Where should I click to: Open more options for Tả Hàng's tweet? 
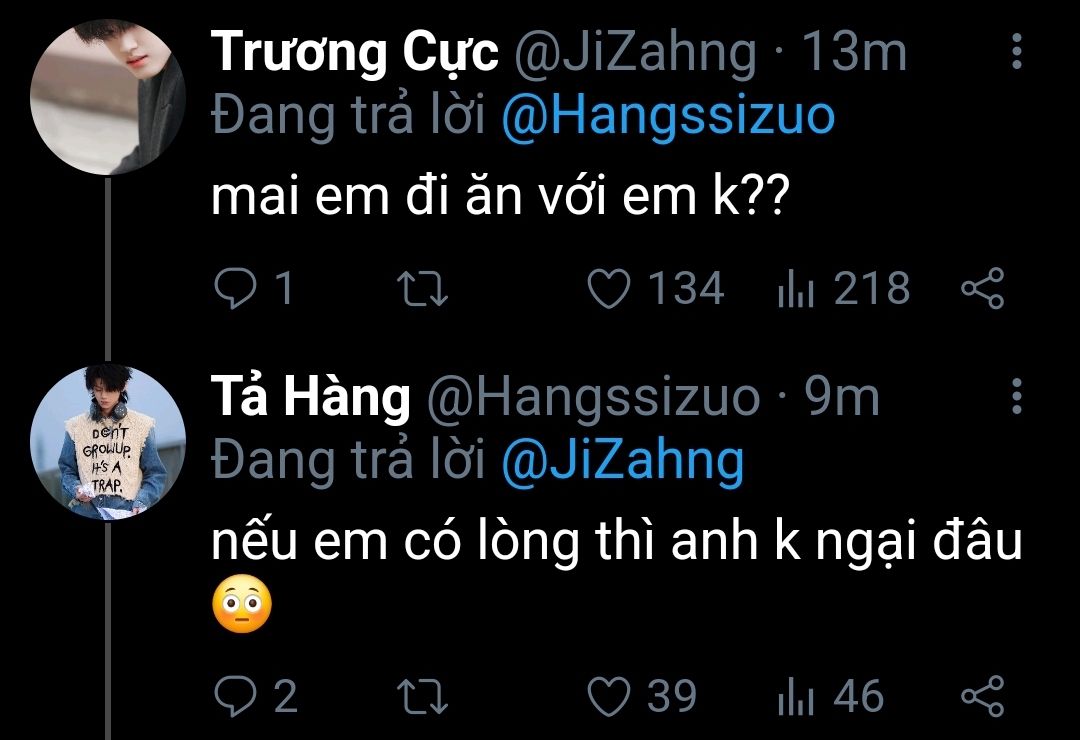click(1016, 397)
